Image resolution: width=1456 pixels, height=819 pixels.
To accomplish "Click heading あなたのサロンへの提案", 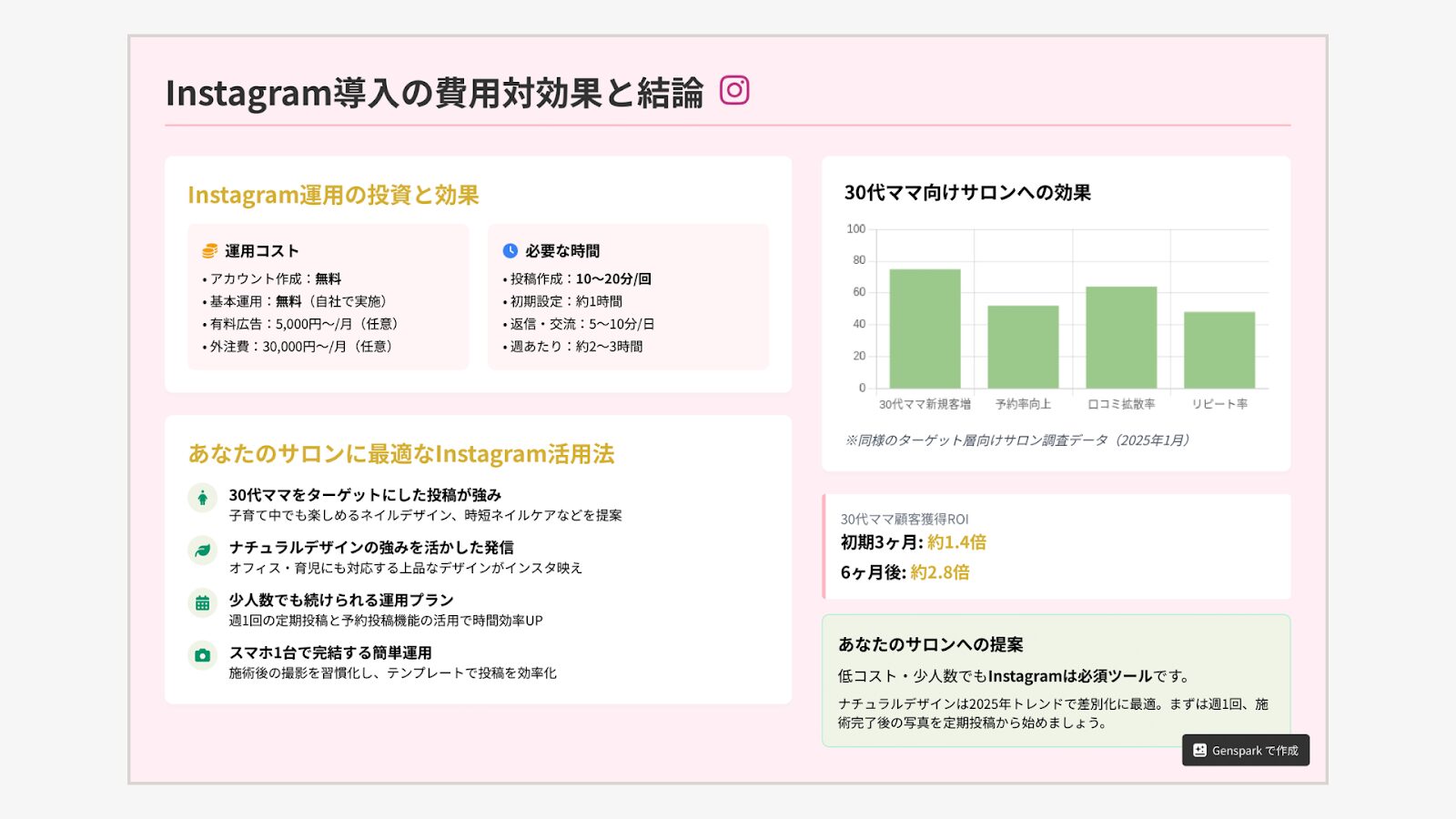I will point(930,644).
